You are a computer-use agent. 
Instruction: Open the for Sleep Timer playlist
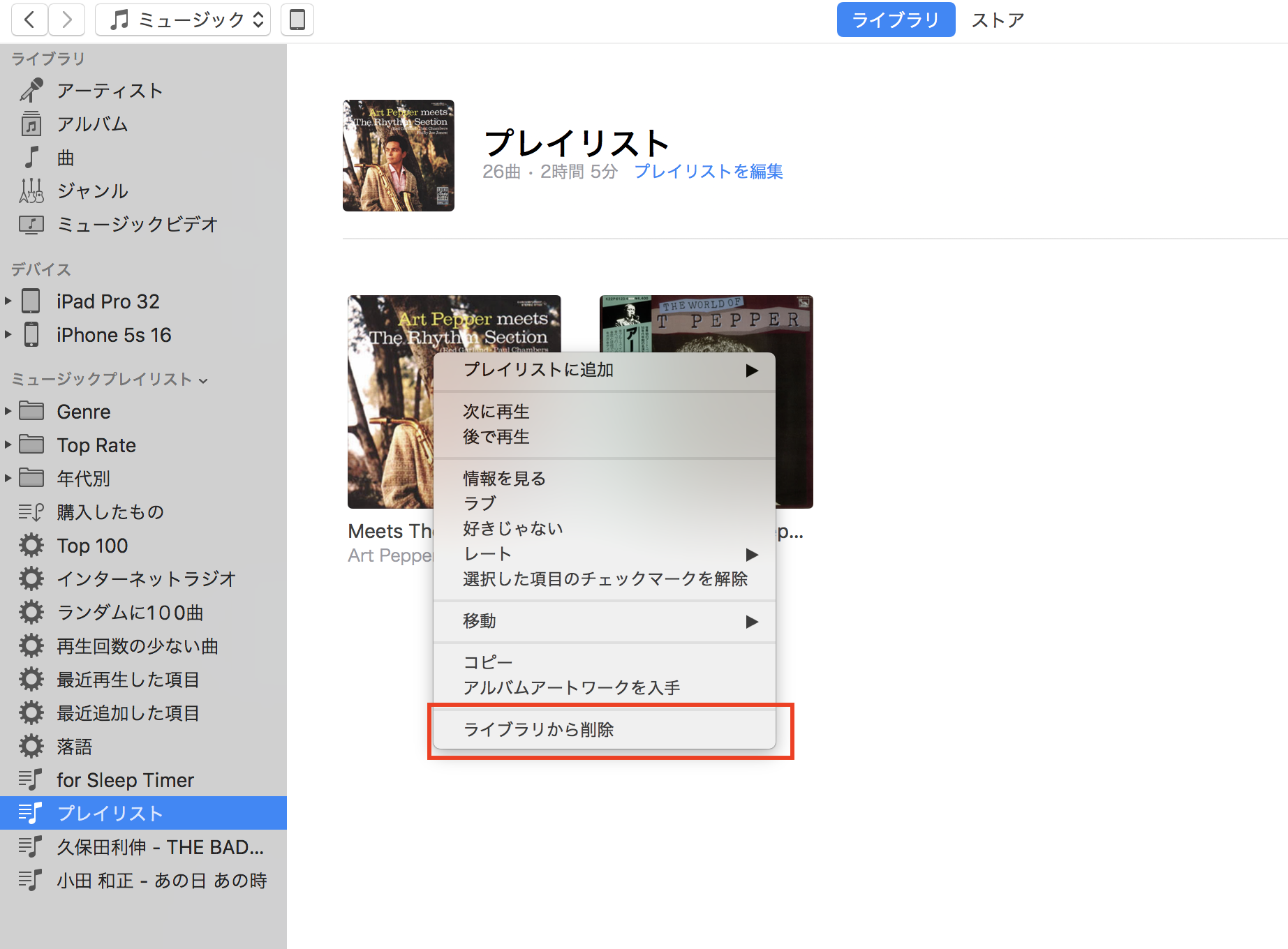point(125,780)
